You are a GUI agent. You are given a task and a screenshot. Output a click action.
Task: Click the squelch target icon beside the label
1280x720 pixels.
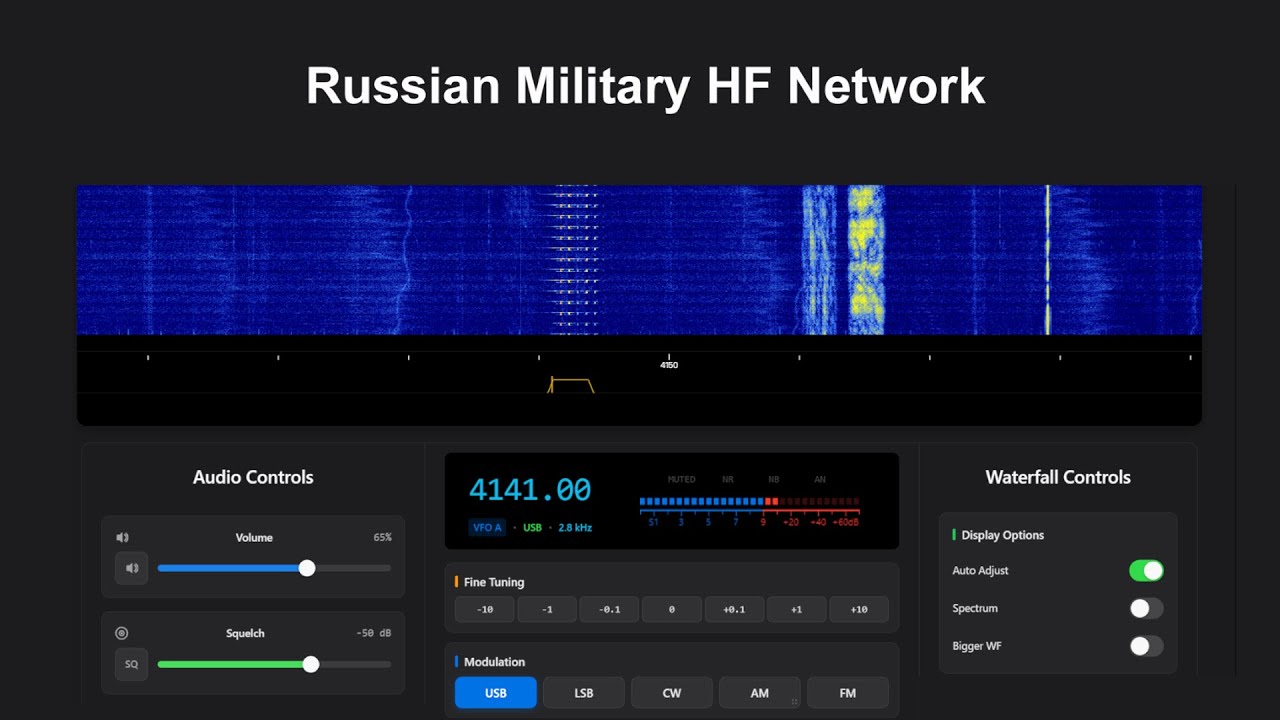click(x=122, y=633)
